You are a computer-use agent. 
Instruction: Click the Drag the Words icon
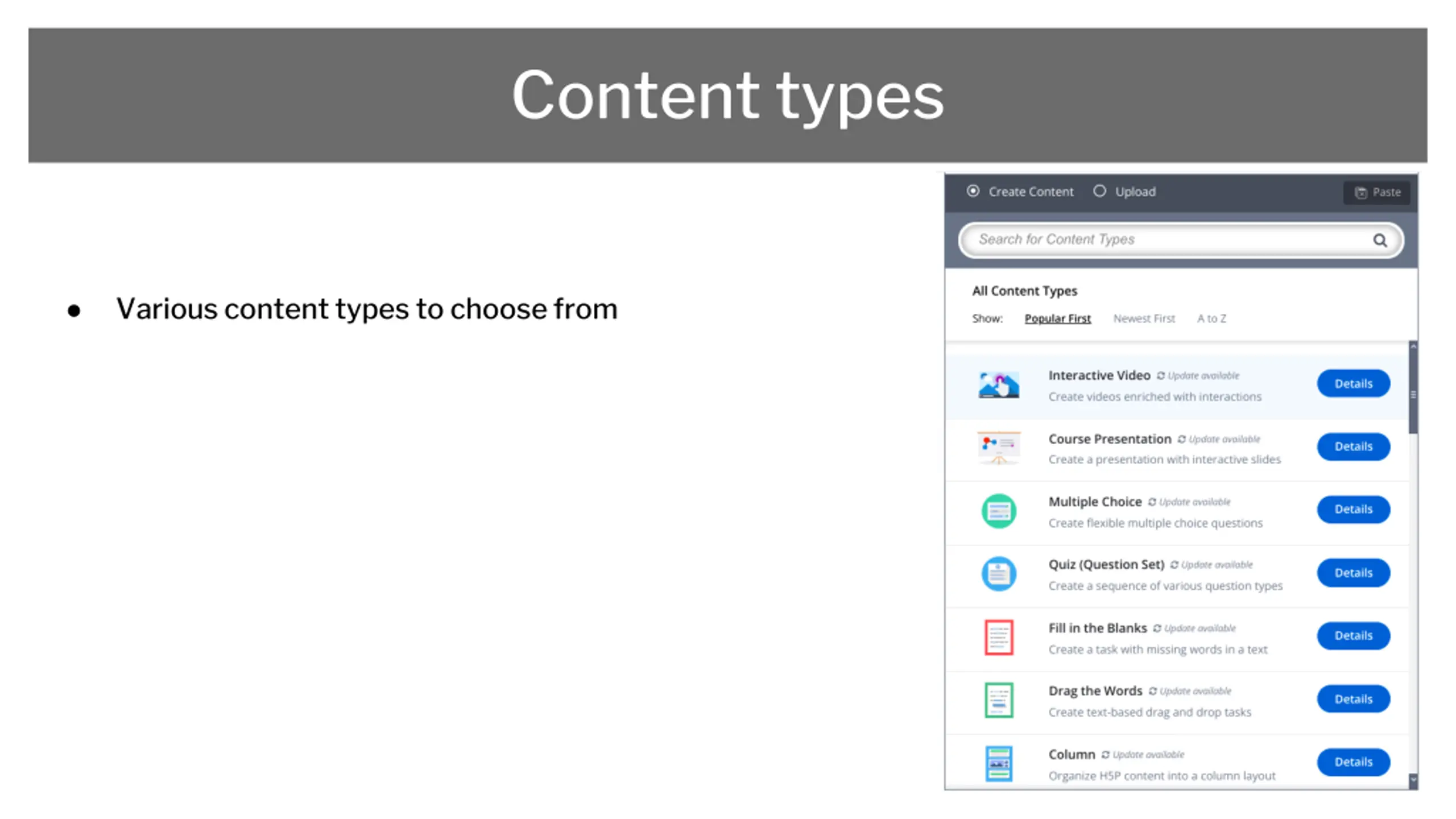999,700
